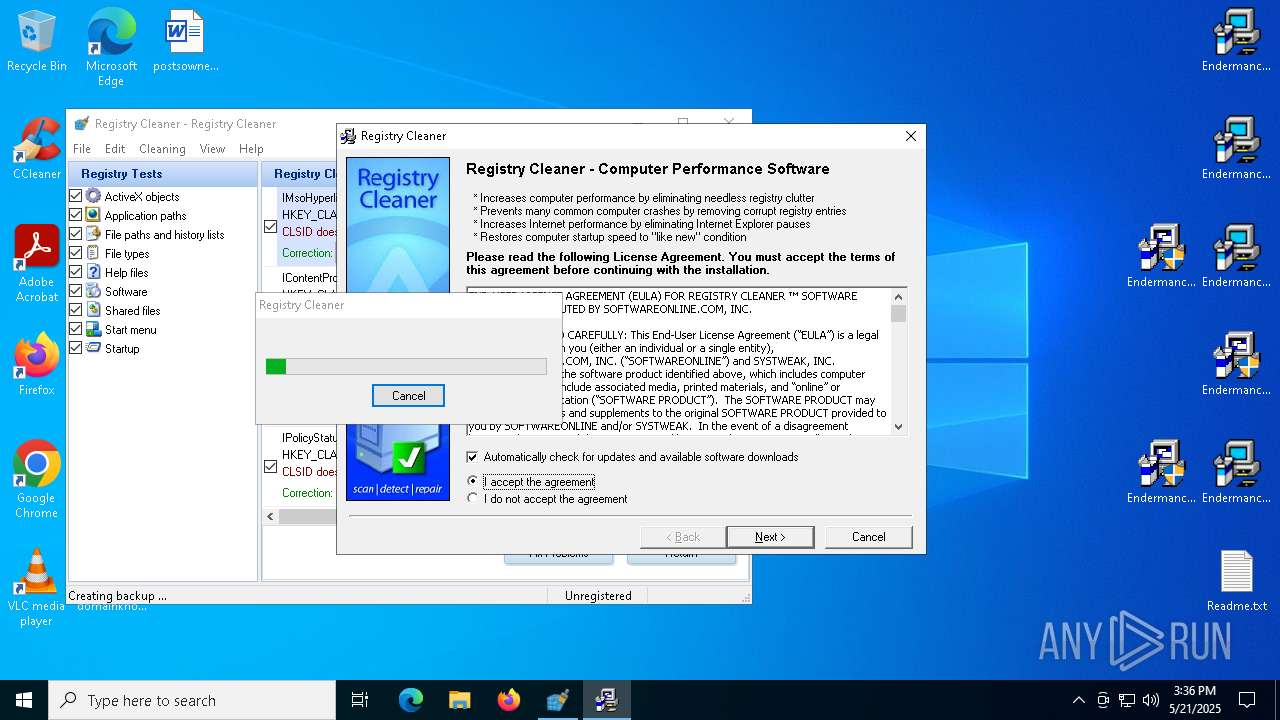Open the File menu
The image size is (1280, 720).
pos(82,149)
